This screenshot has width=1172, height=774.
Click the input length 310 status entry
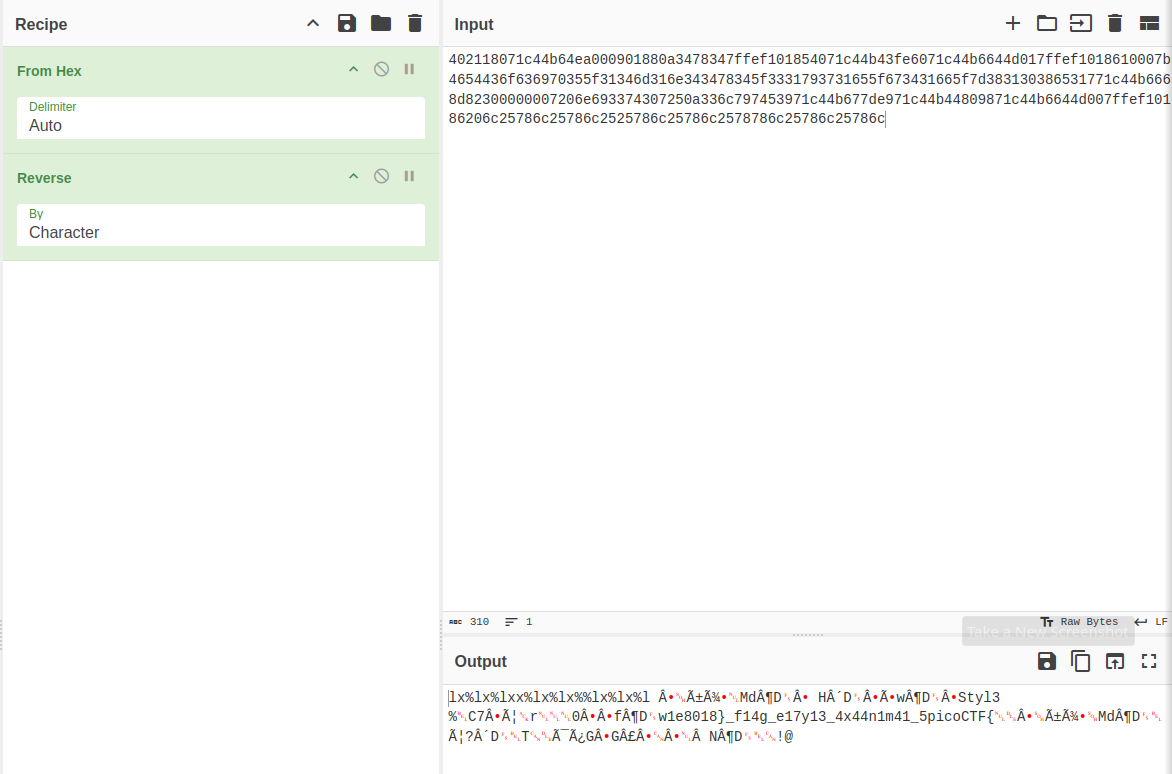(x=469, y=622)
